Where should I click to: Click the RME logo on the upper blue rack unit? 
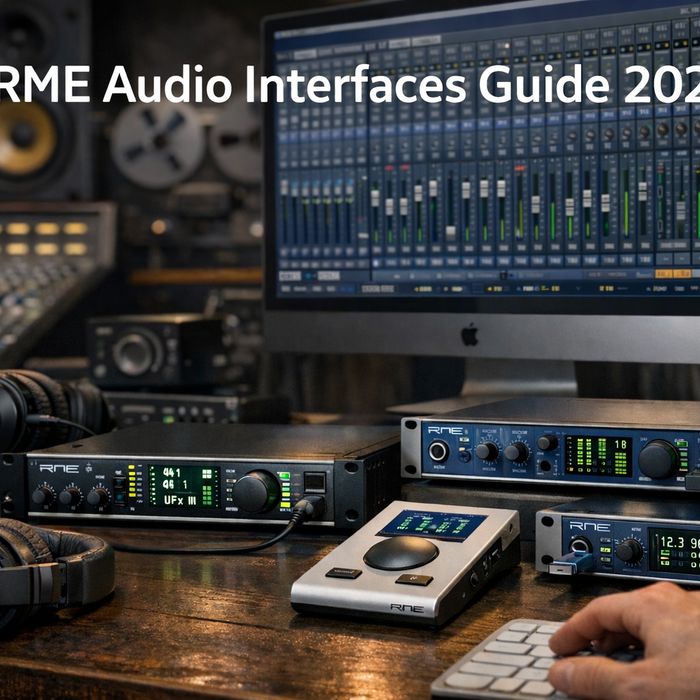(x=445, y=431)
